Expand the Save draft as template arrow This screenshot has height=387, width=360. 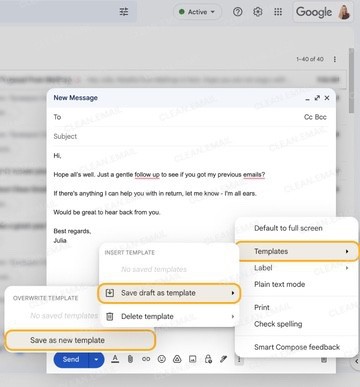(233, 293)
